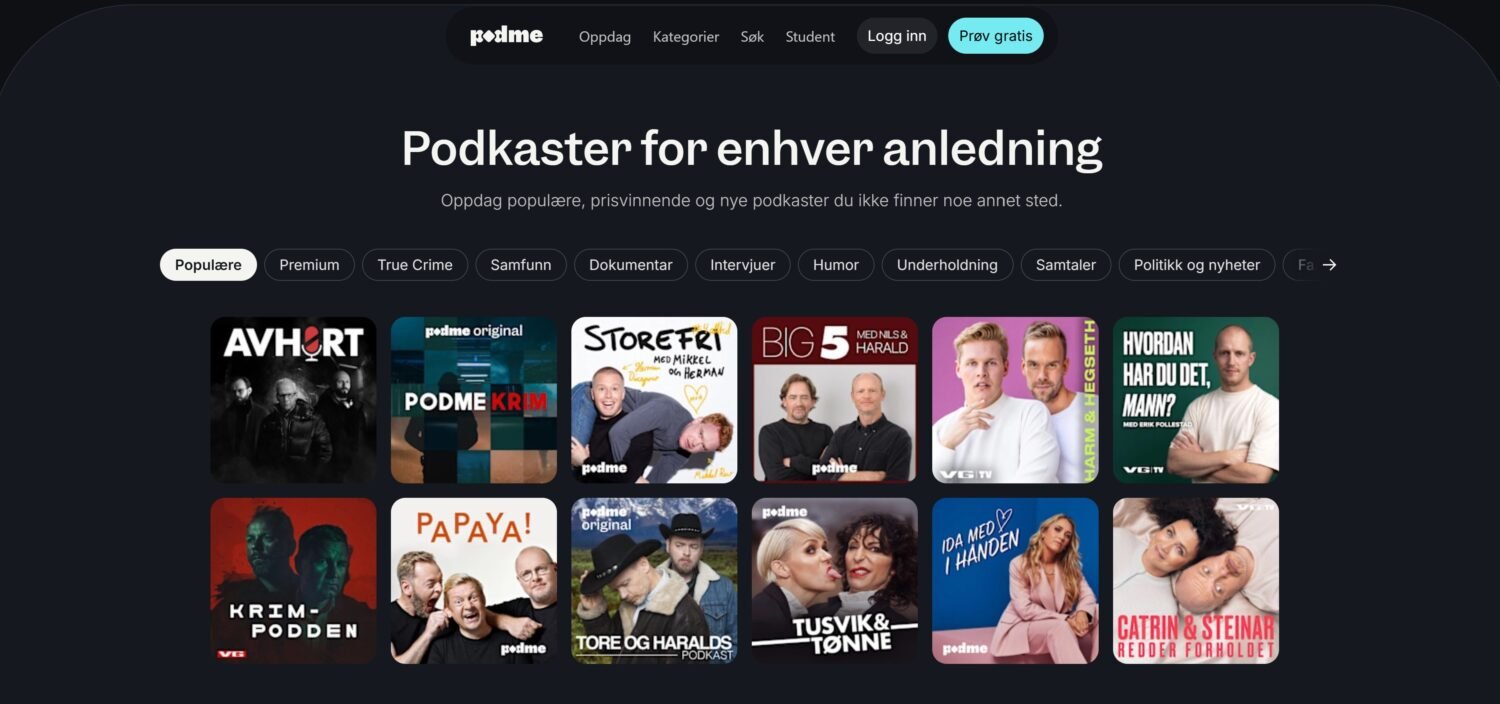Filter by True Crime category
Image resolution: width=1500 pixels, height=704 pixels.
[x=415, y=265]
